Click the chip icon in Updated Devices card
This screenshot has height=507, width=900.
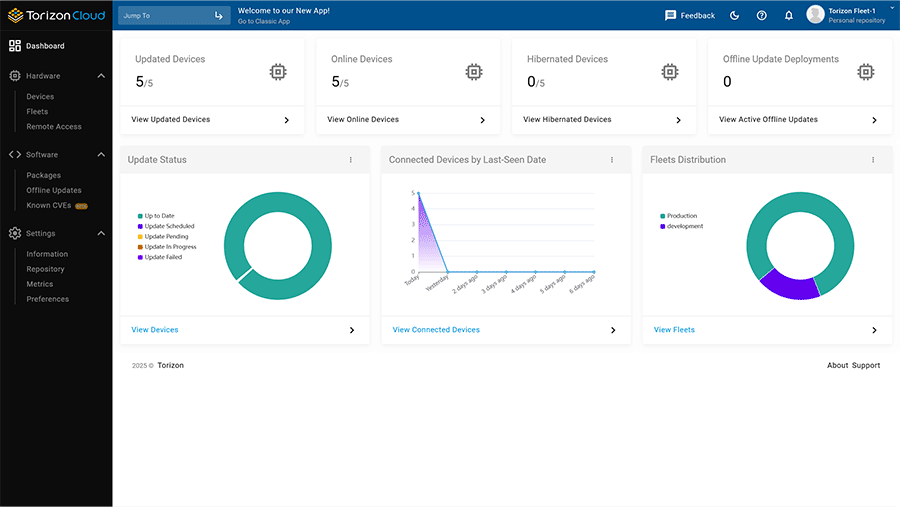pyautogui.click(x=279, y=72)
